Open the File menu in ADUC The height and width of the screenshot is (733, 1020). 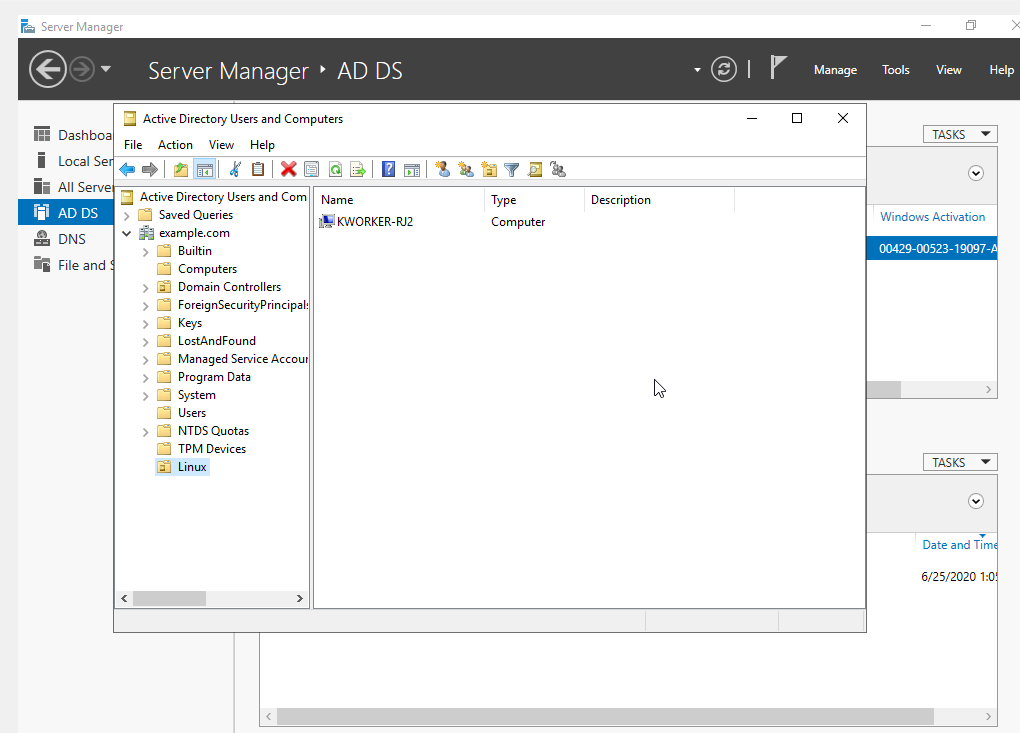133,144
